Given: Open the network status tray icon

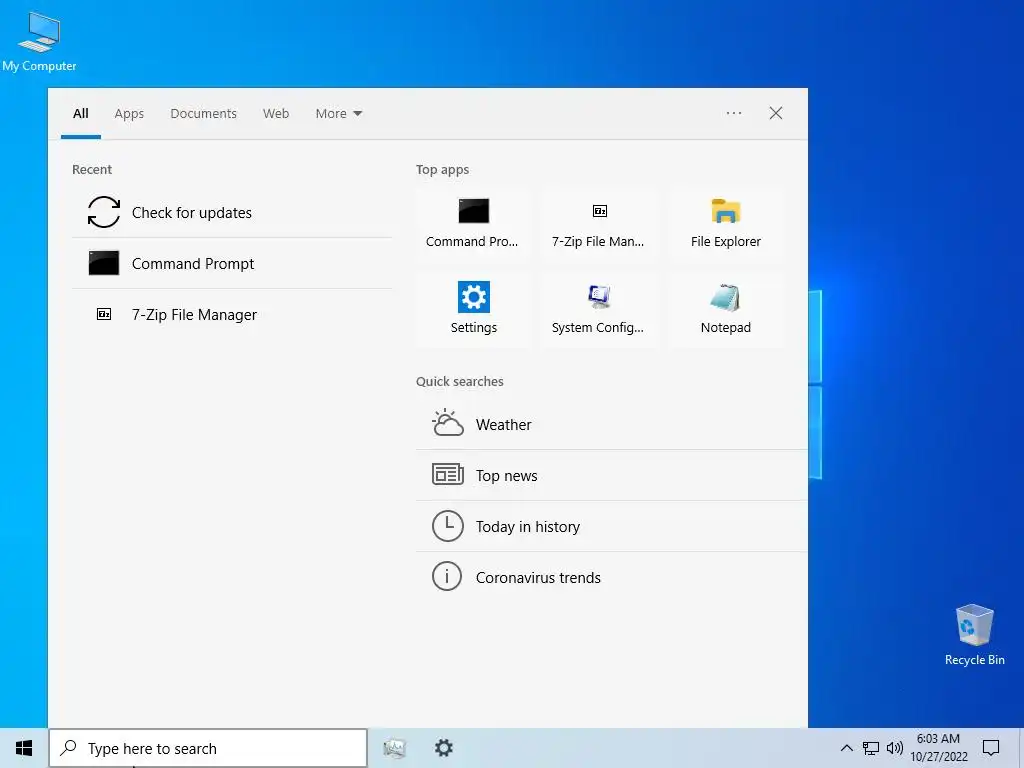Looking at the screenshot, I should (871, 748).
